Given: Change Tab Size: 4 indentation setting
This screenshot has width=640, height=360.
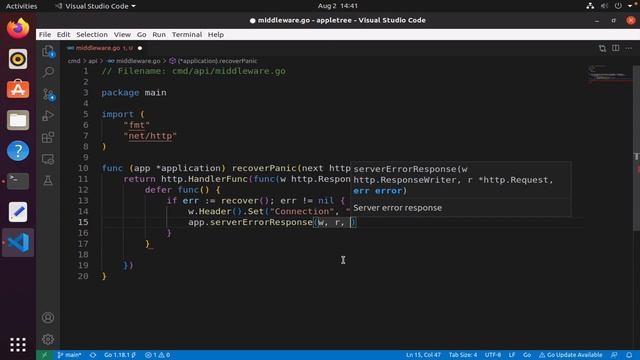Looking at the screenshot, I should point(463,355).
